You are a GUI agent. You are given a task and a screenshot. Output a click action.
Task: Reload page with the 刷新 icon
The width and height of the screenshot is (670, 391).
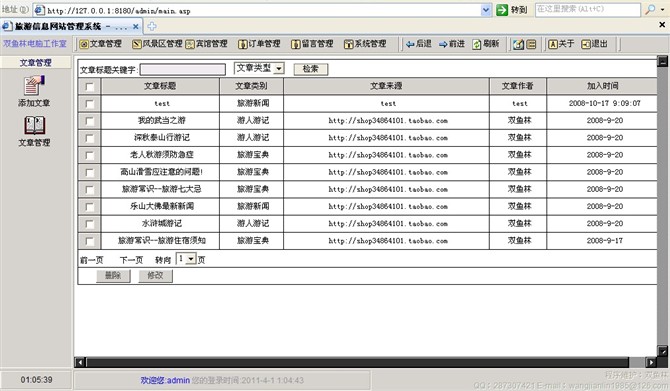477,44
